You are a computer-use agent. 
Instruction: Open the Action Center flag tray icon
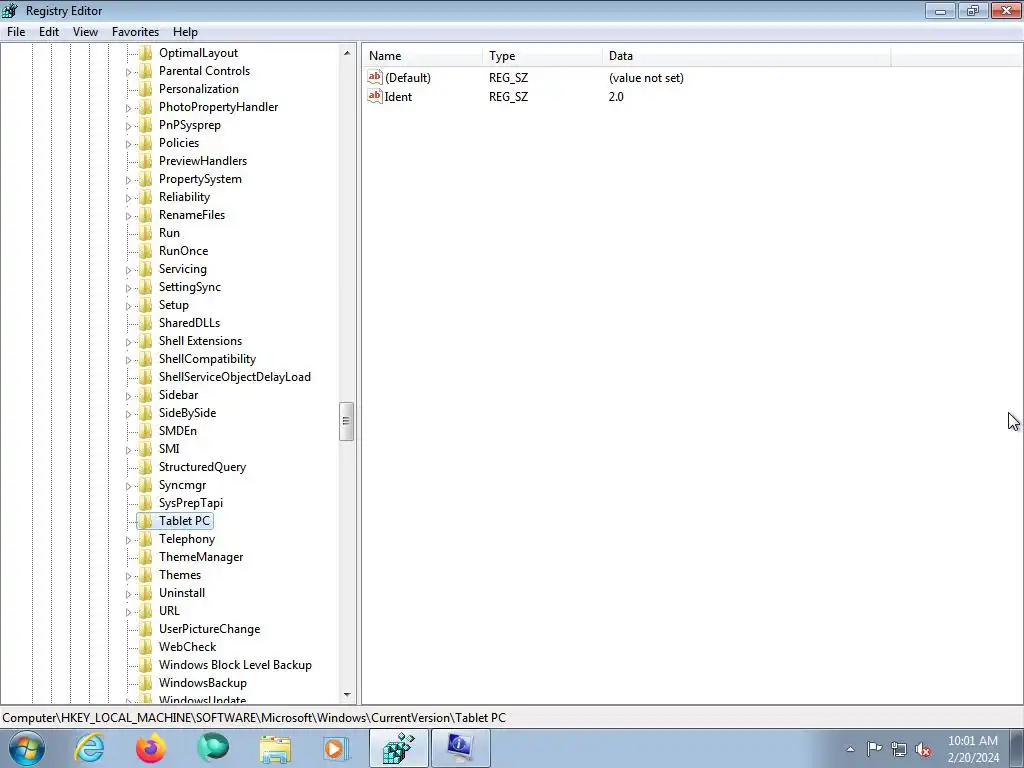click(x=874, y=749)
